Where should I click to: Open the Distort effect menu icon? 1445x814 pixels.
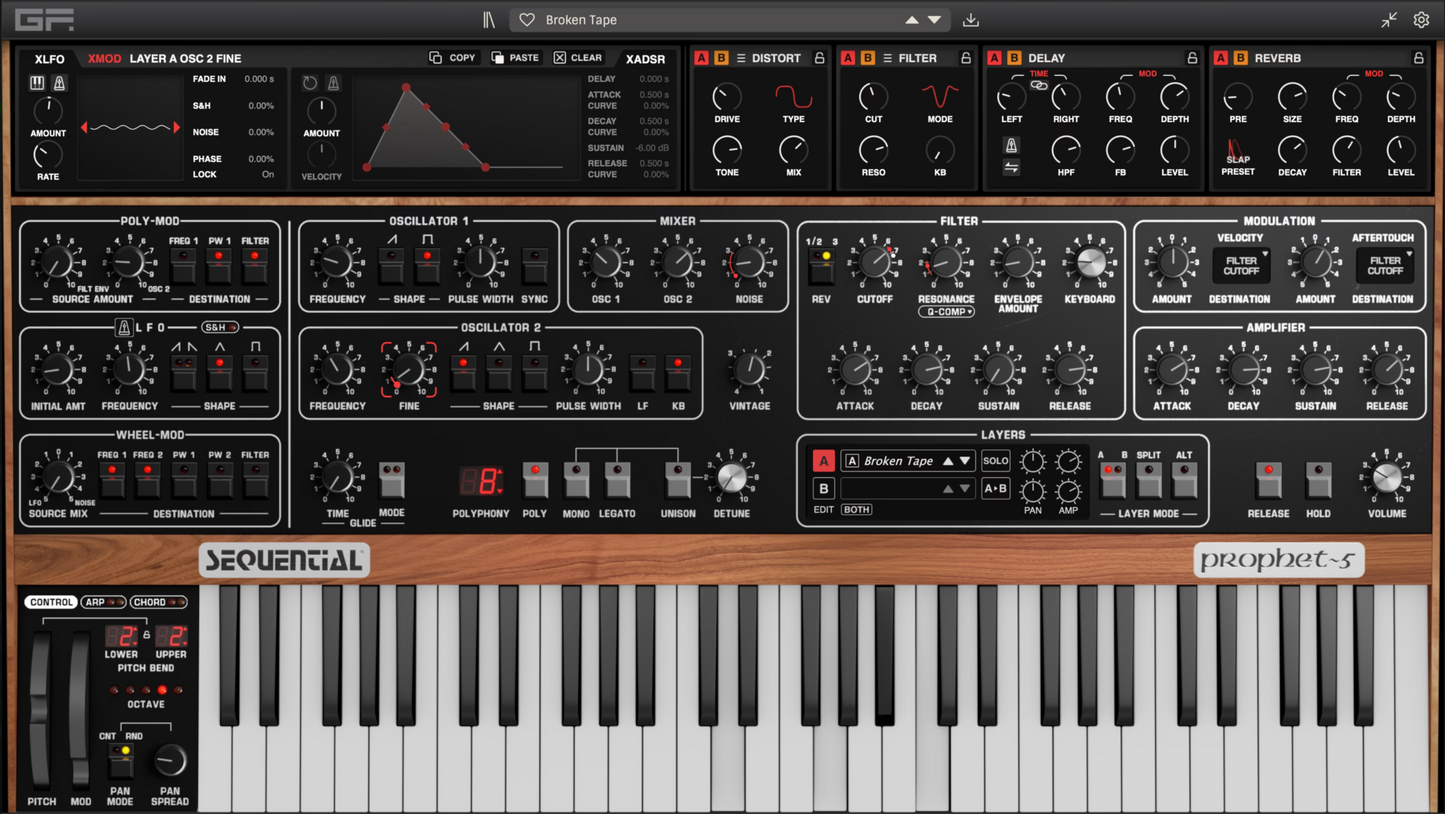pos(741,58)
